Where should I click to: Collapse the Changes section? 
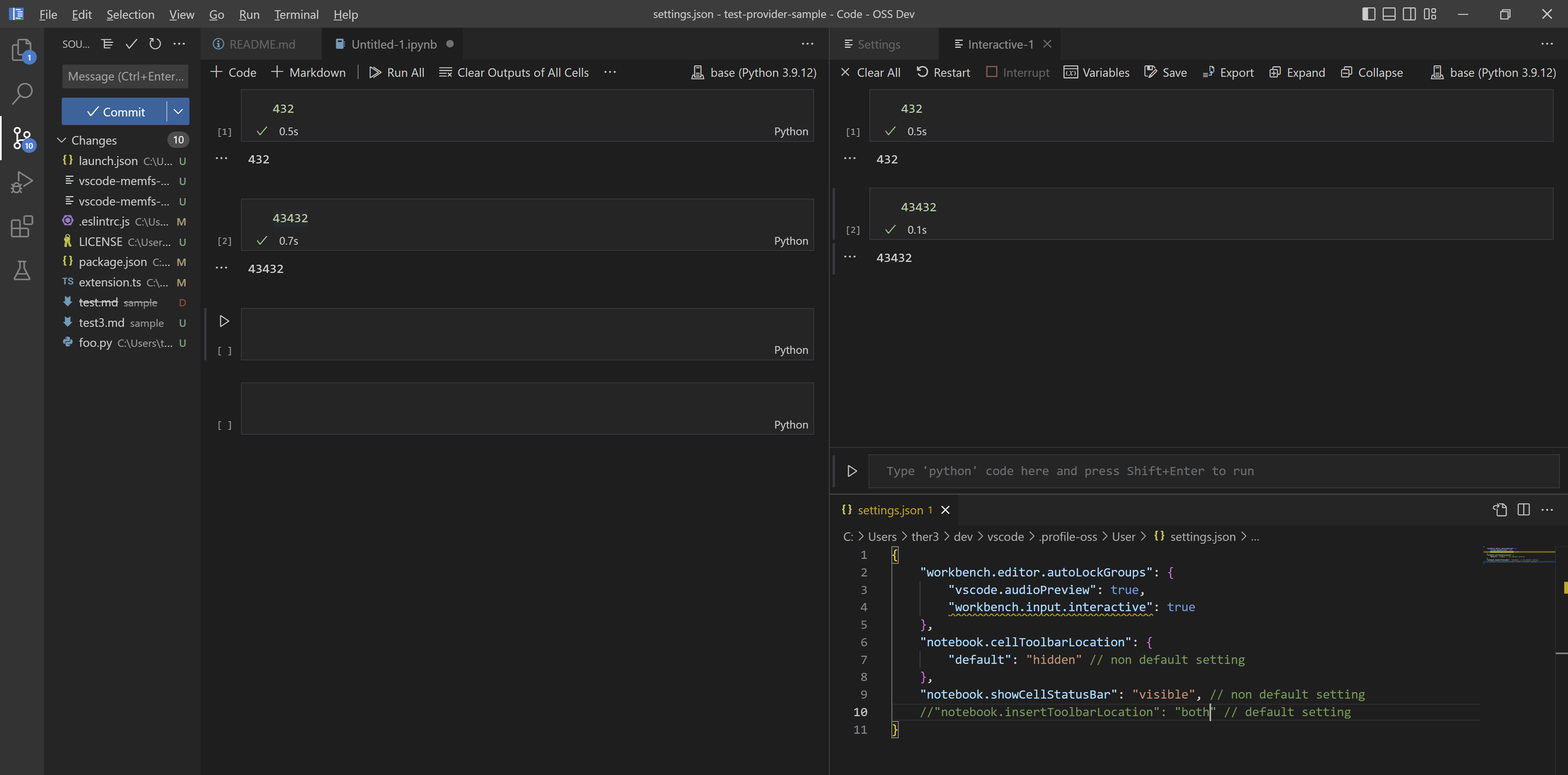(62, 140)
